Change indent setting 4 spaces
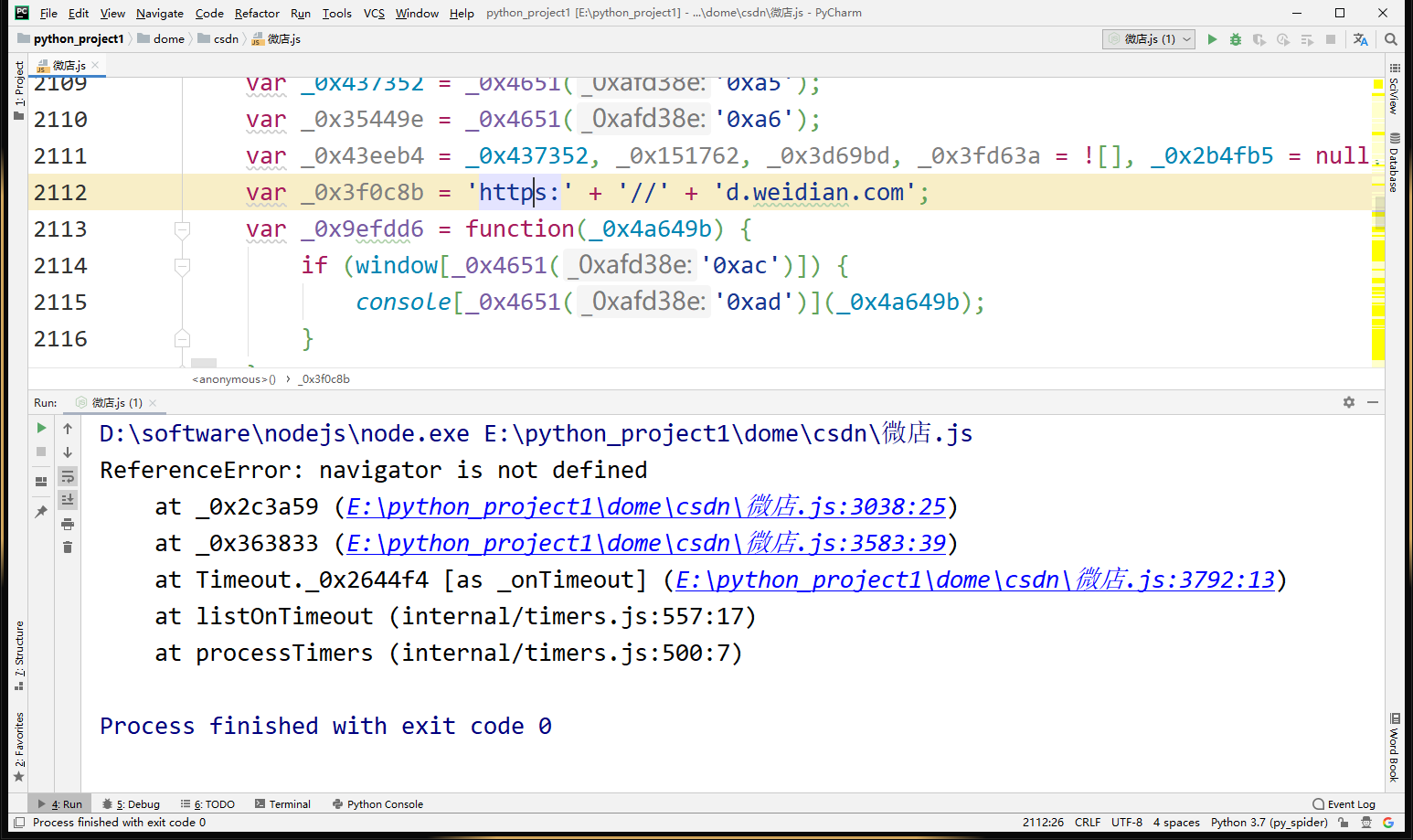Image resolution: width=1413 pixels, height=840 pixels. (1176, 823)
